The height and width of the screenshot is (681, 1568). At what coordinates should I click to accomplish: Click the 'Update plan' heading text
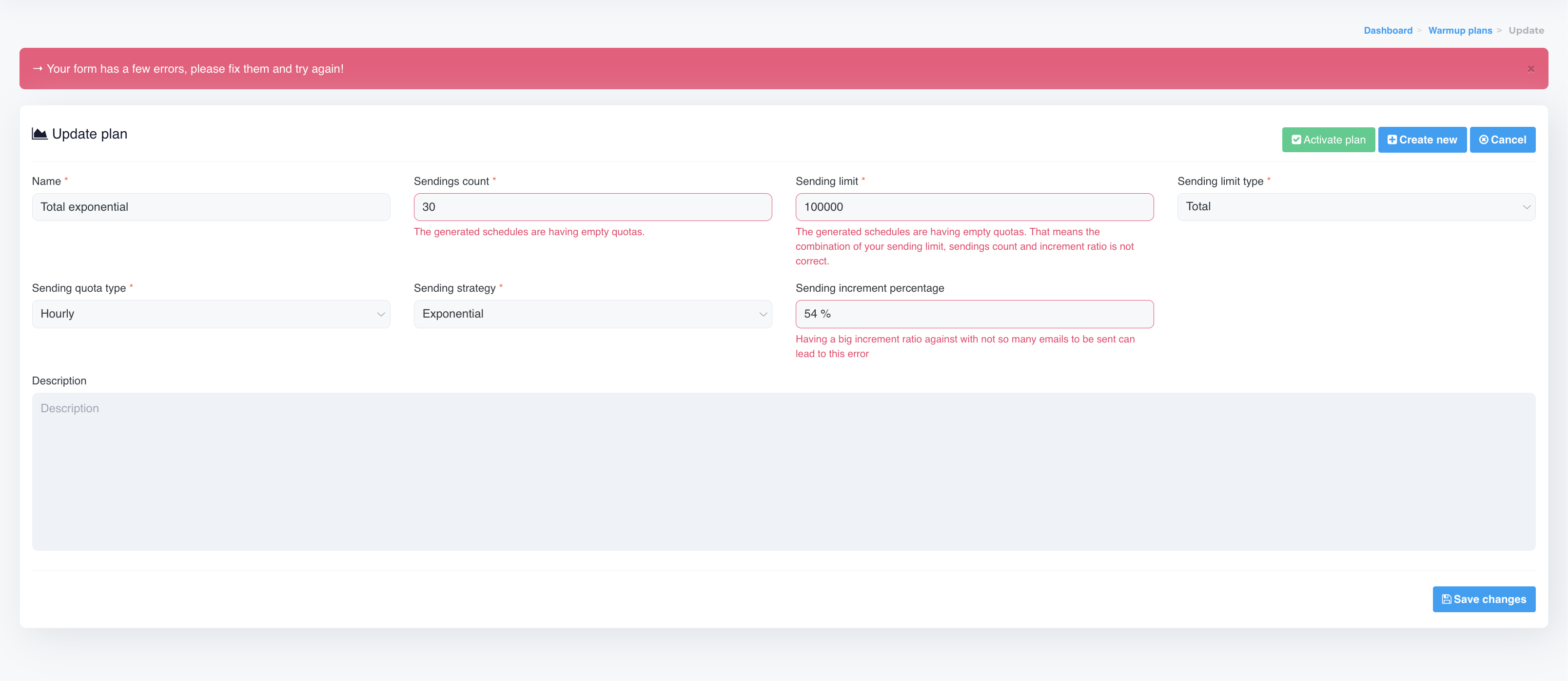pyautogui.click(x=90, y=134)
